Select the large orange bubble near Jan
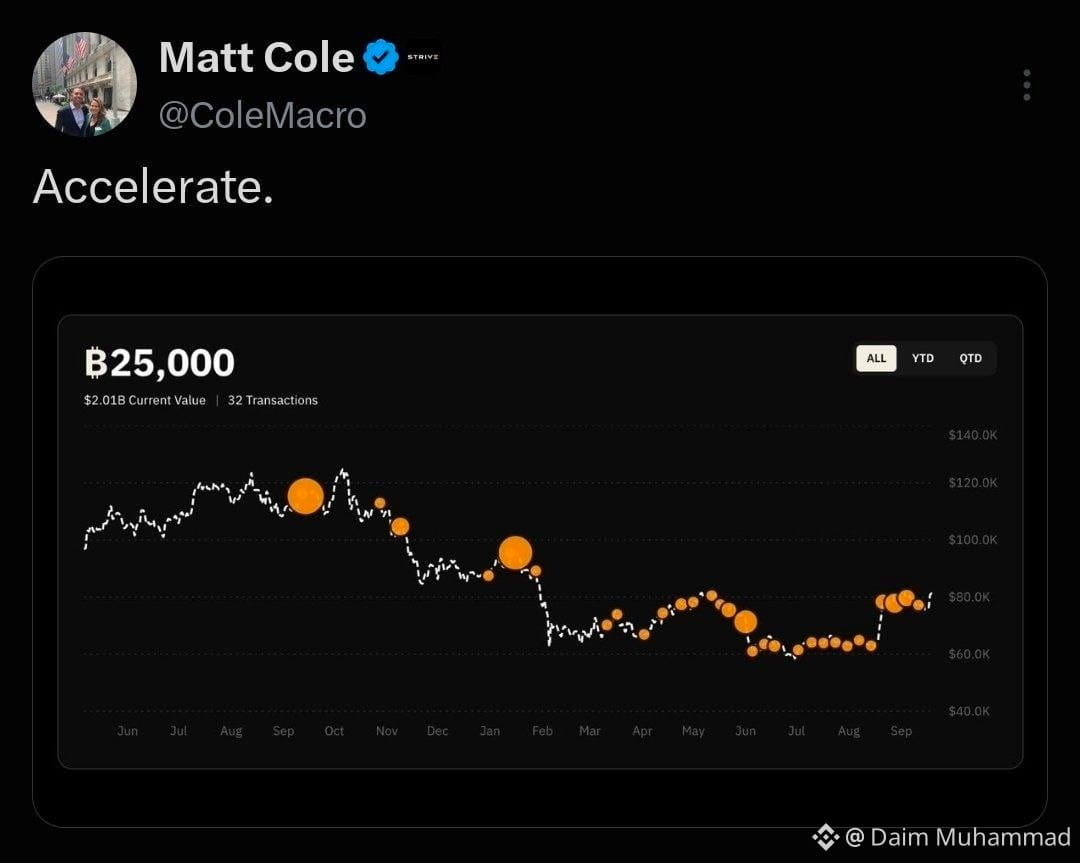The width and height of the screenshot is (1080, 863). point(515,553)
